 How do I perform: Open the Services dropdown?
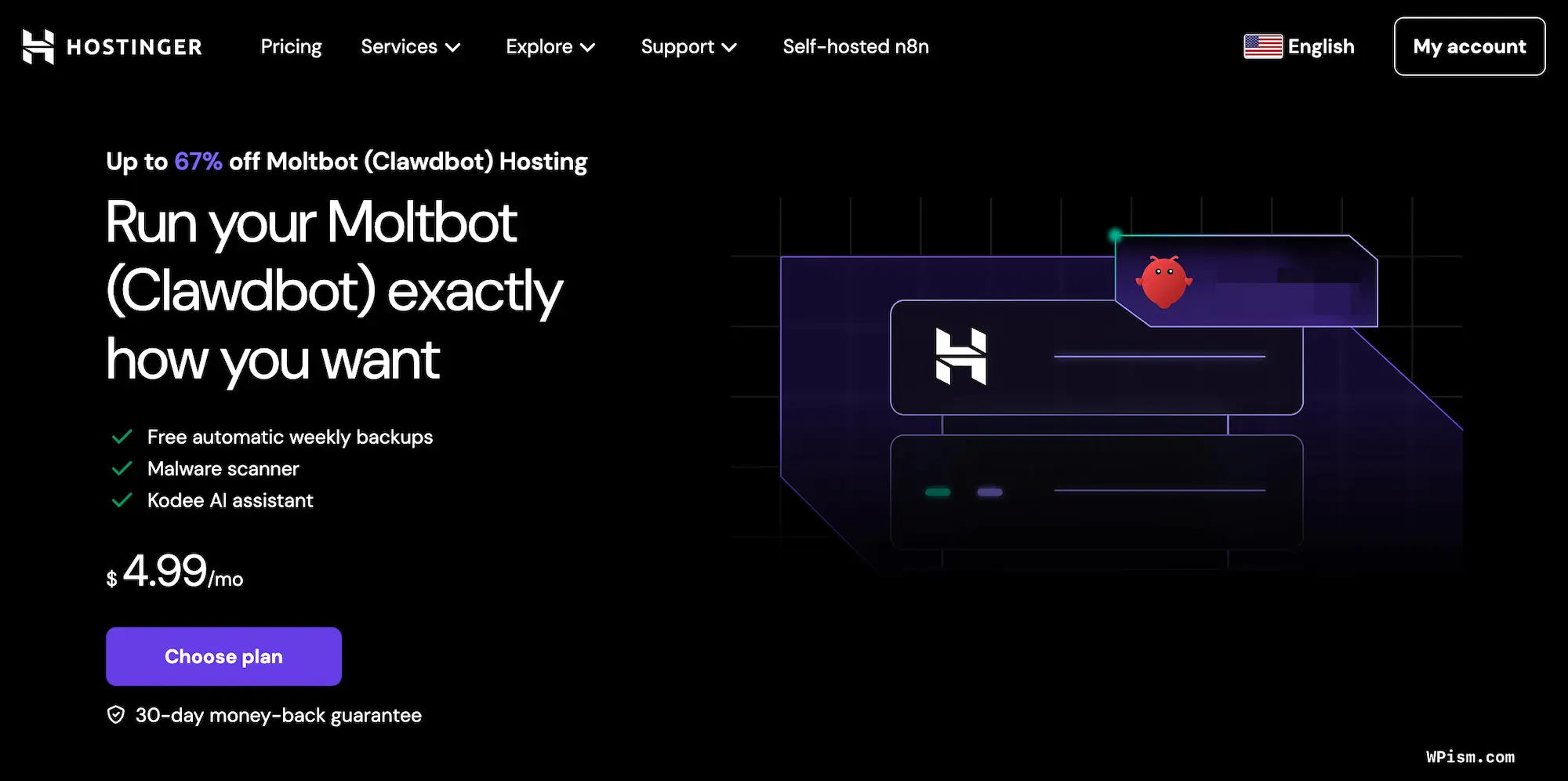(411, 47)
